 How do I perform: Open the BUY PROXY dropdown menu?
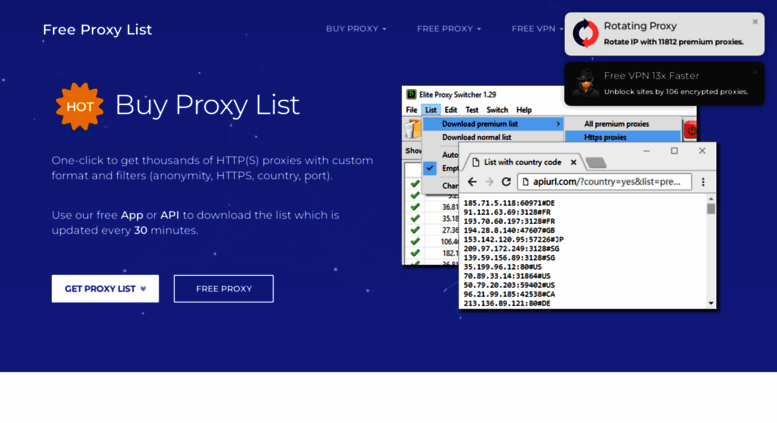point(356,29)
